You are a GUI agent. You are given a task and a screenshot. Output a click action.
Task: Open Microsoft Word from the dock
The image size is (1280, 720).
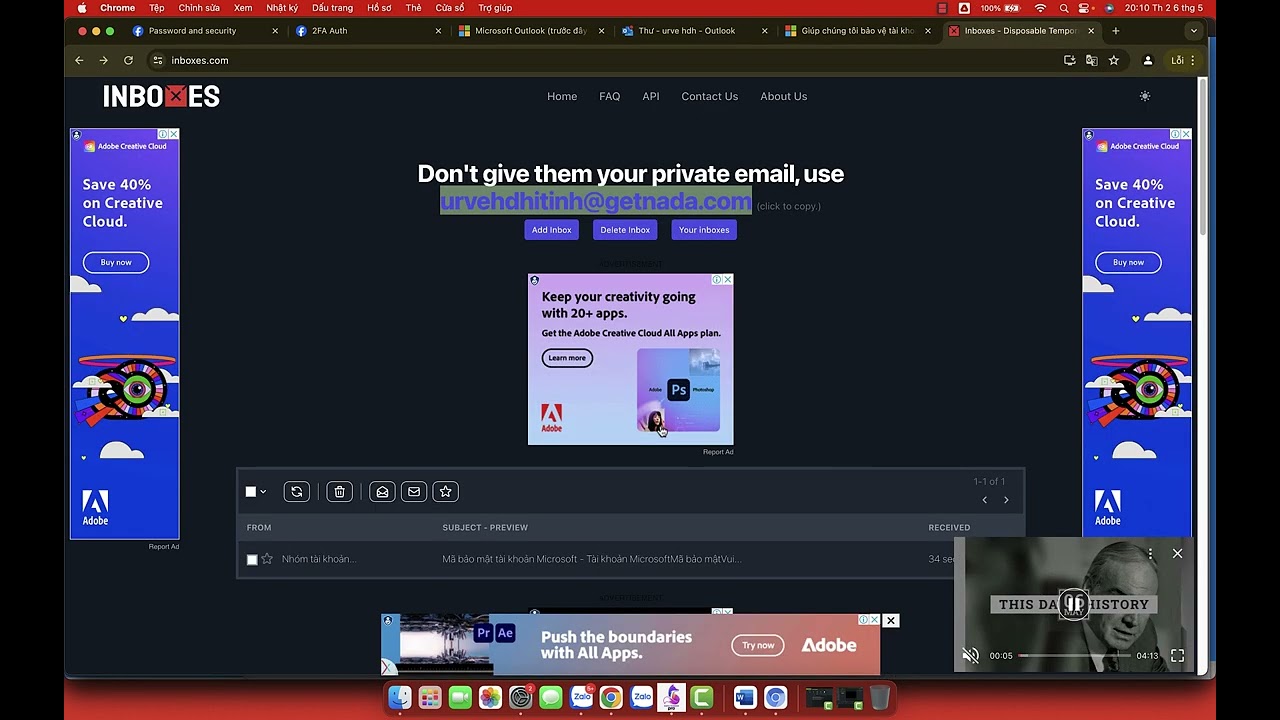tap(745, 697)
